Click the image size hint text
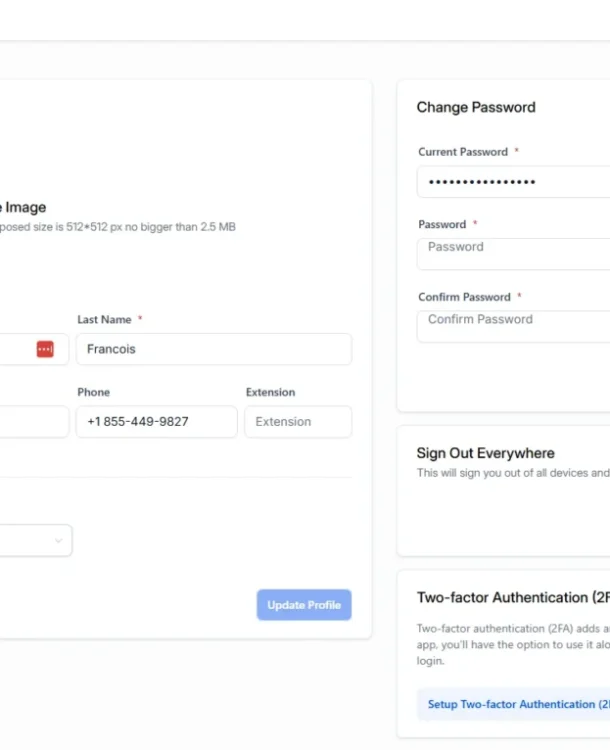The image size is (610, 750). [118, 227]
